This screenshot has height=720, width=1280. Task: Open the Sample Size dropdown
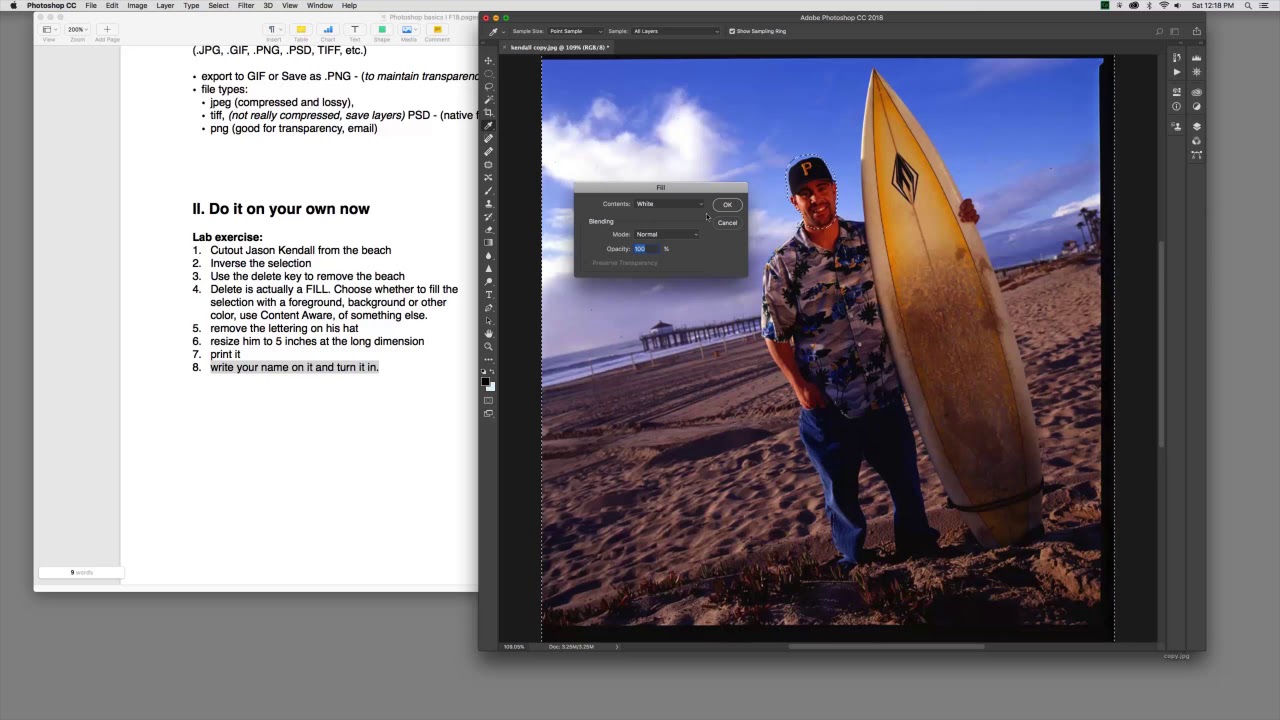click(x=576, y=31)
